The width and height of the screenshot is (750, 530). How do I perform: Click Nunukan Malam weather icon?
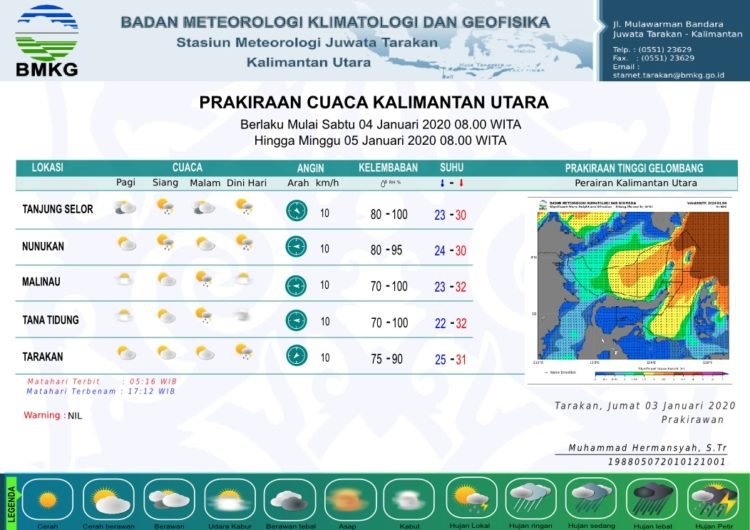point(205,243)
